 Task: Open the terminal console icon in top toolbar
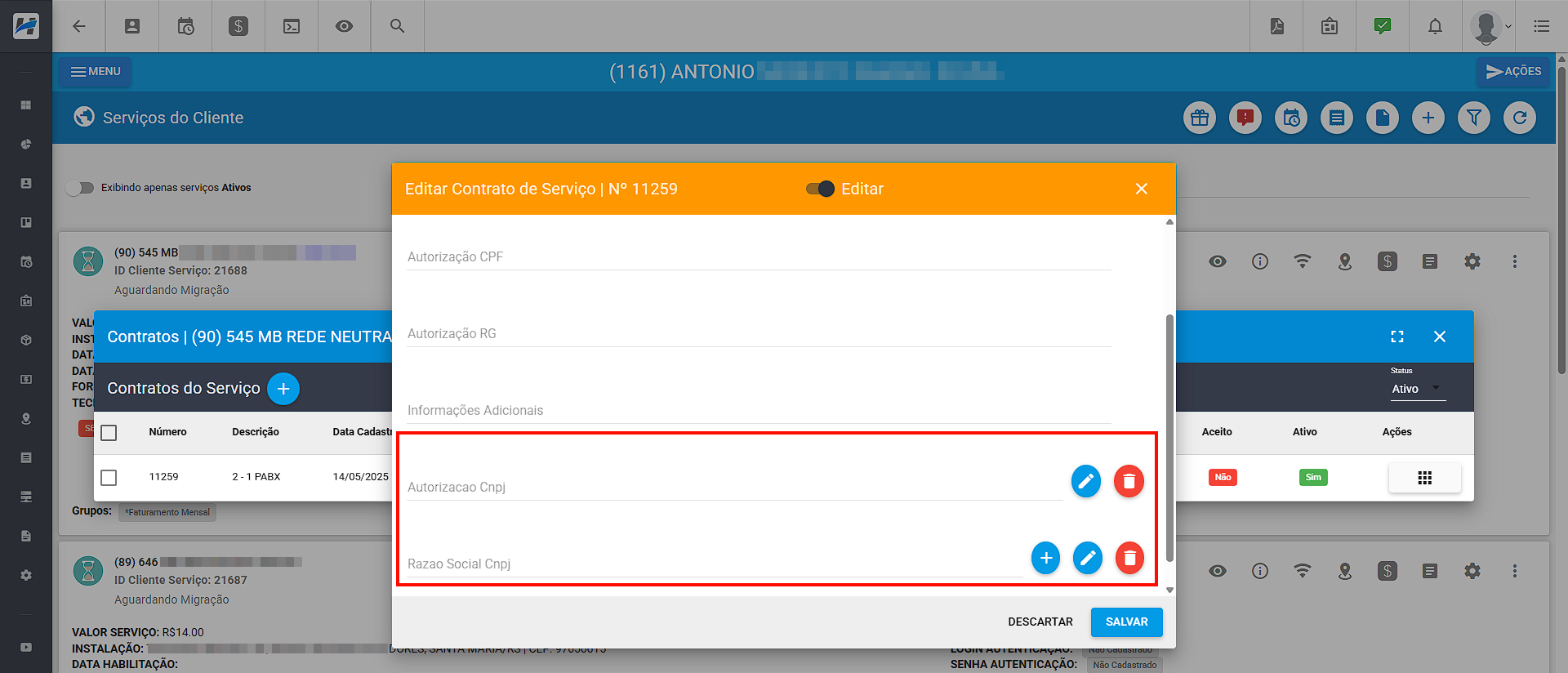click(292, 26)
